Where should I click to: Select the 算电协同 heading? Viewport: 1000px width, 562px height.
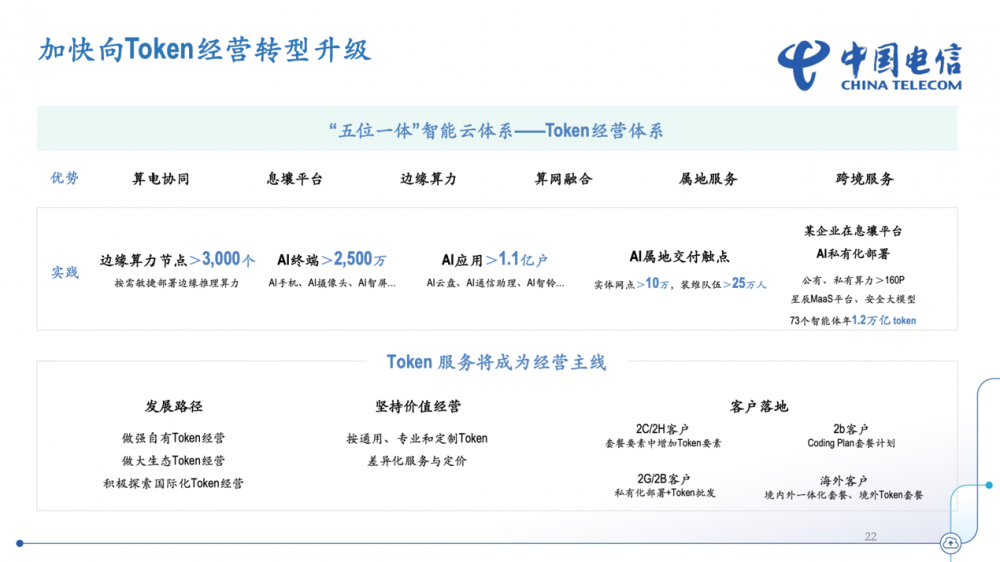[x=161, y=179]
